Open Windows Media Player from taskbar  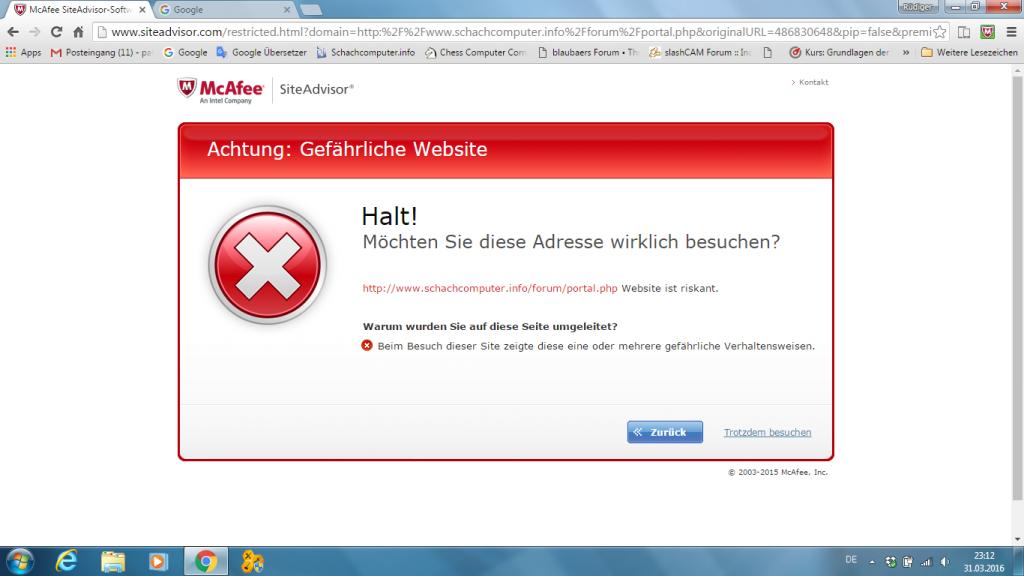click(158, 561)
